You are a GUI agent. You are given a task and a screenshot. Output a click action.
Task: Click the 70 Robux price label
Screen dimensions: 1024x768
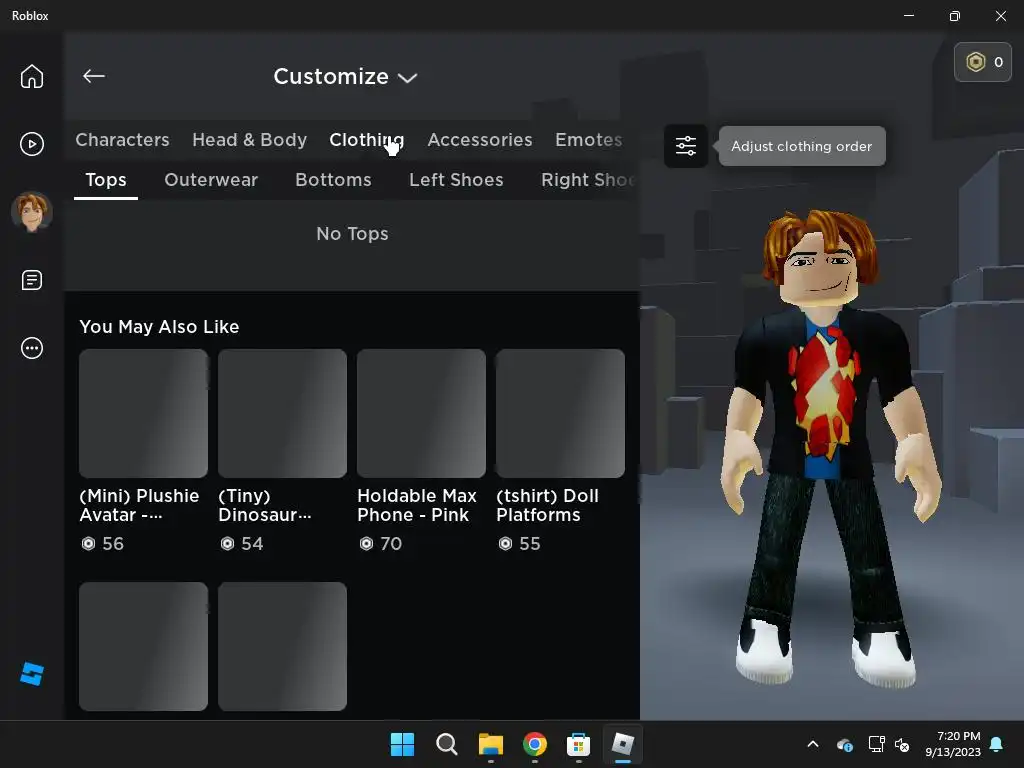(x=381, y=543)
